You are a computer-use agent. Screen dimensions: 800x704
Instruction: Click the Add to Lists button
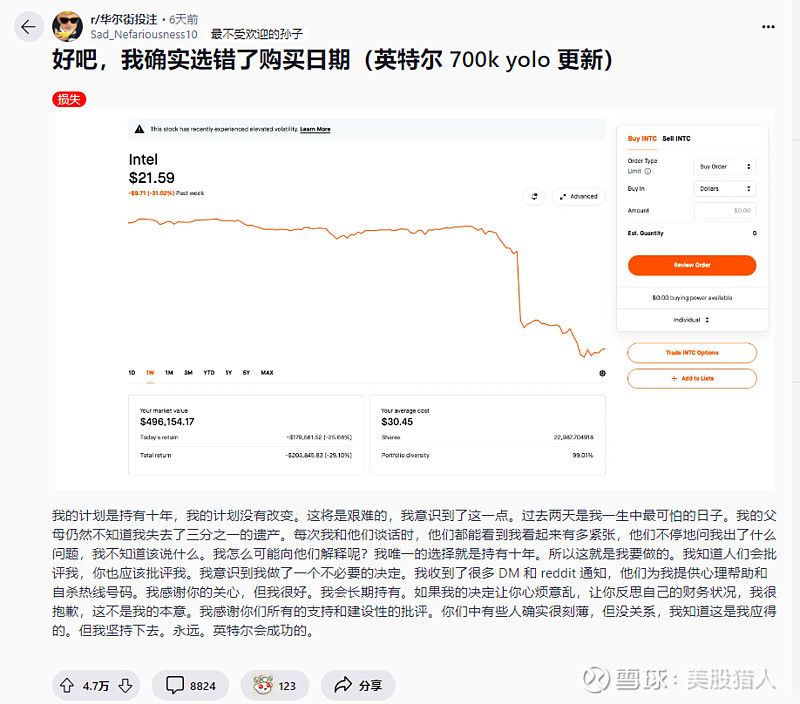point(692,379)
